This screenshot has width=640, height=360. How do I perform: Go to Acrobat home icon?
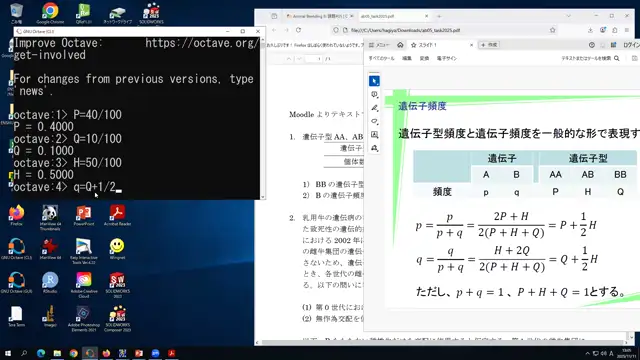tap(400, 45)
